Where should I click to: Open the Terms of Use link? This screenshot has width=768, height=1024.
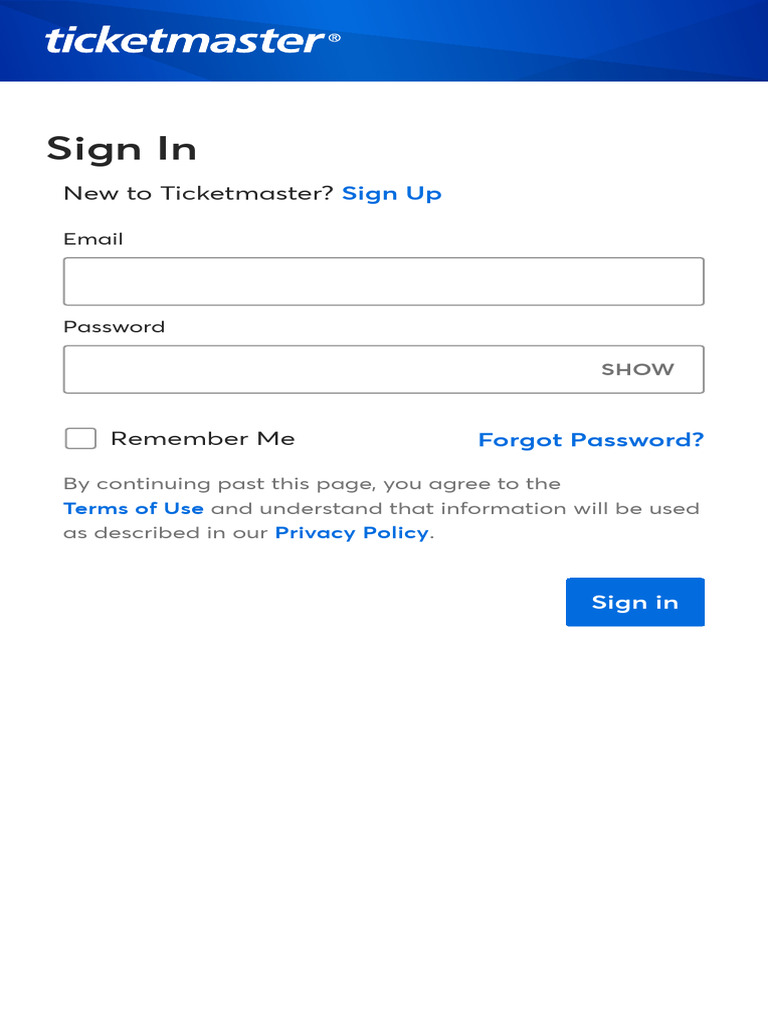pos(133,508)
